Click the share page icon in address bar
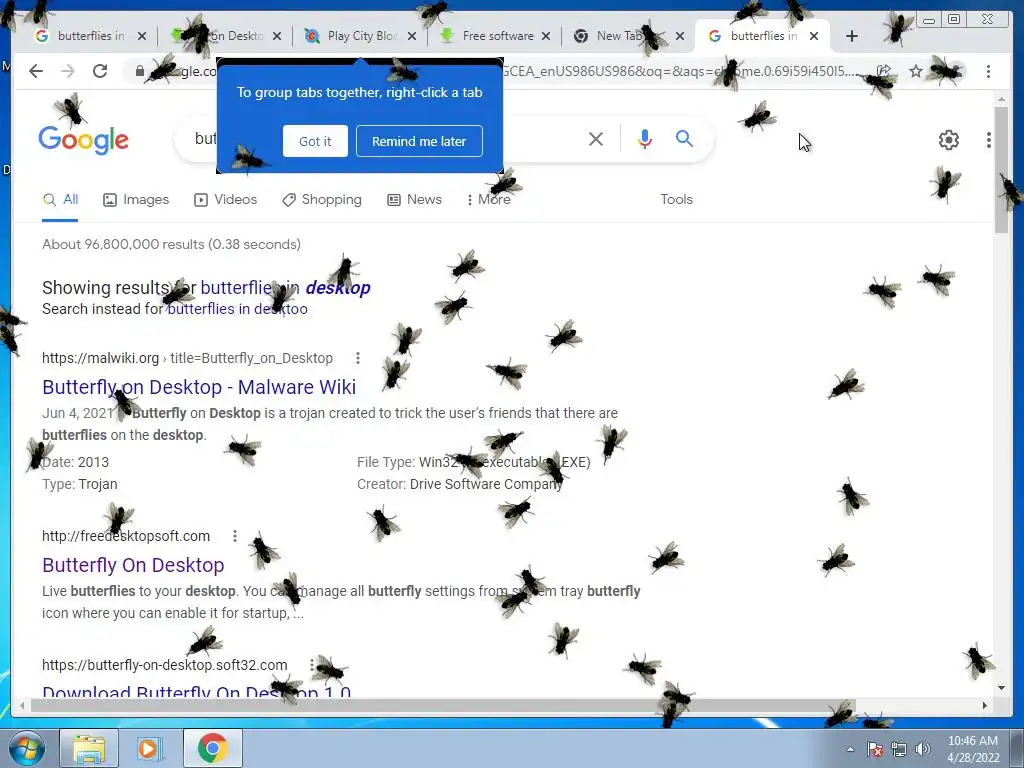 (884, 71)
